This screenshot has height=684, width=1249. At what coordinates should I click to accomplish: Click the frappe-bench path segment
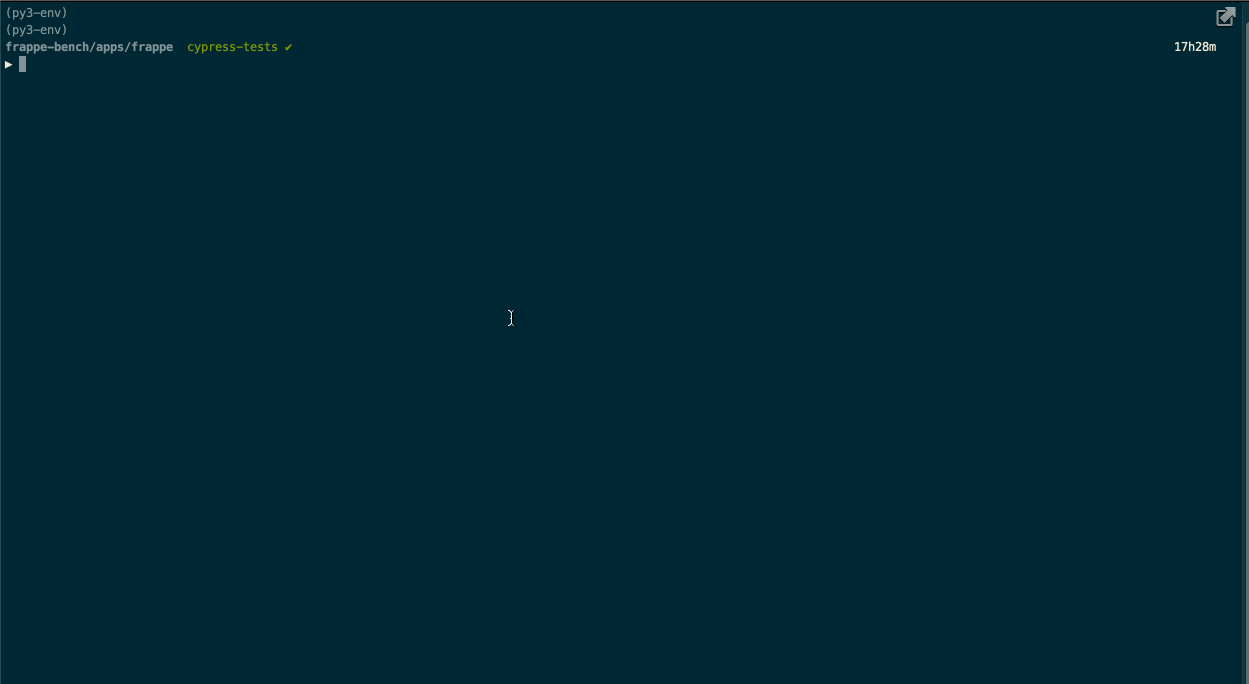[47, 47]
